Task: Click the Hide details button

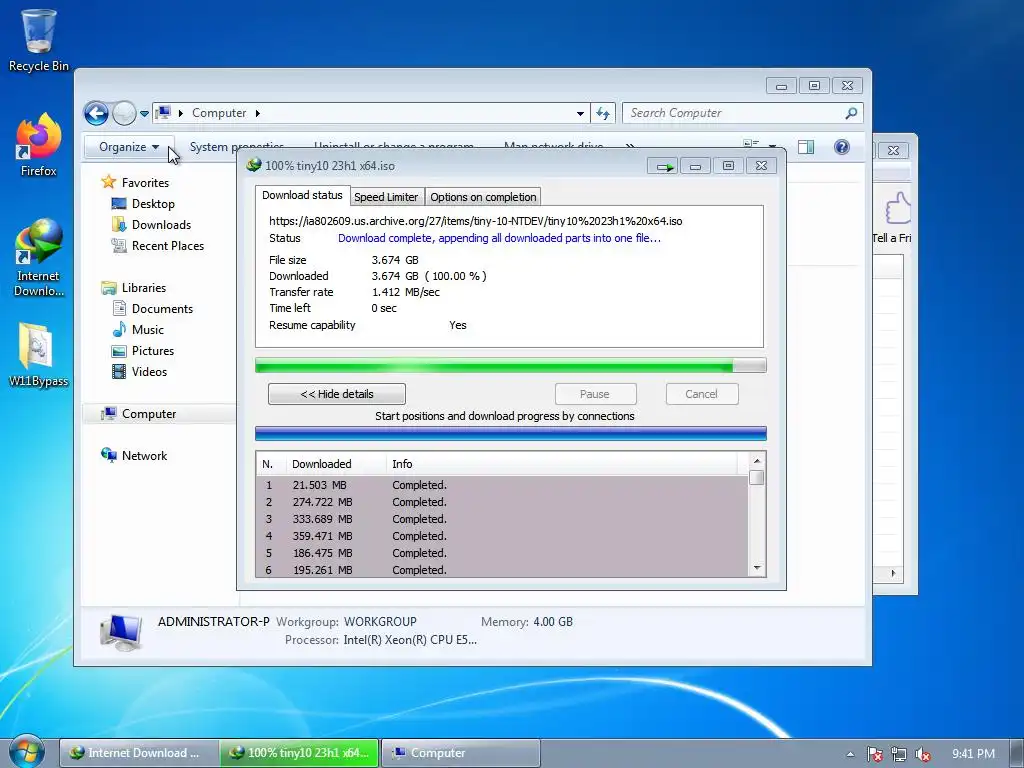Action: pos(337,394)
